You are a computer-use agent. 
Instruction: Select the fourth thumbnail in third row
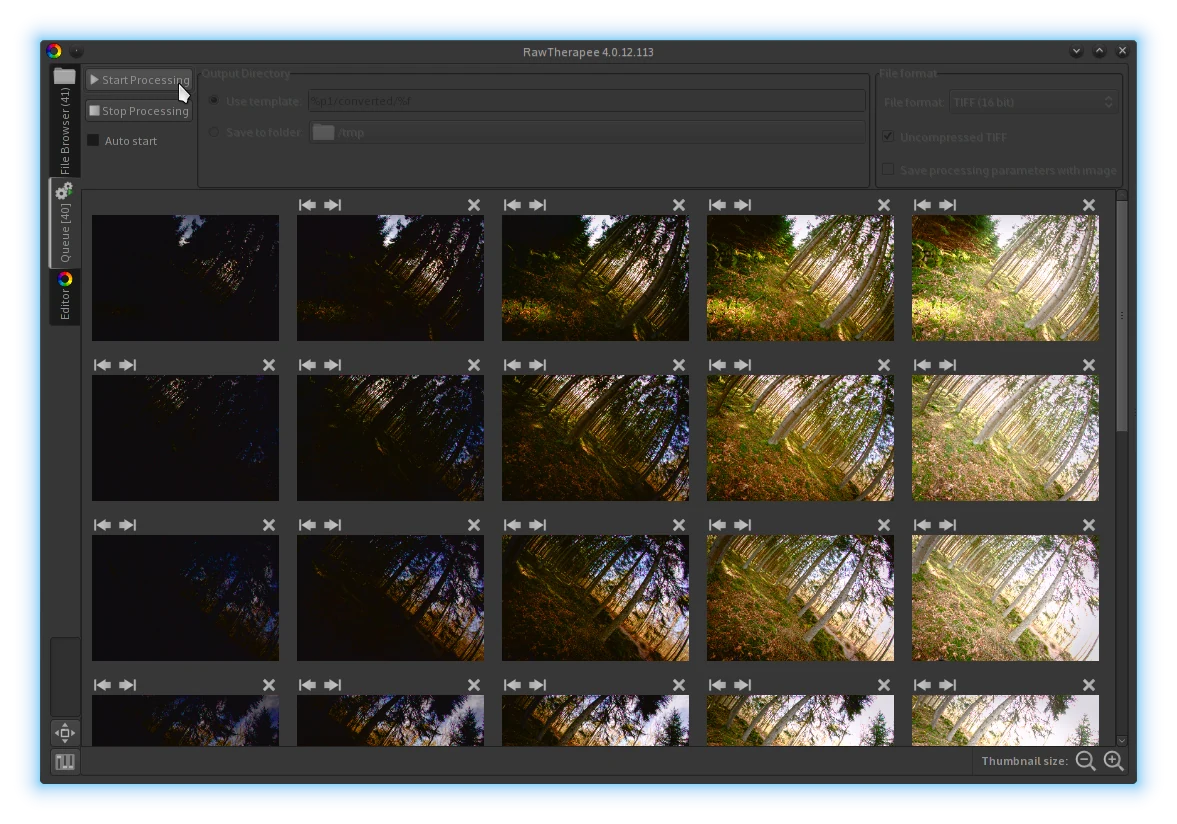point(800,597)
